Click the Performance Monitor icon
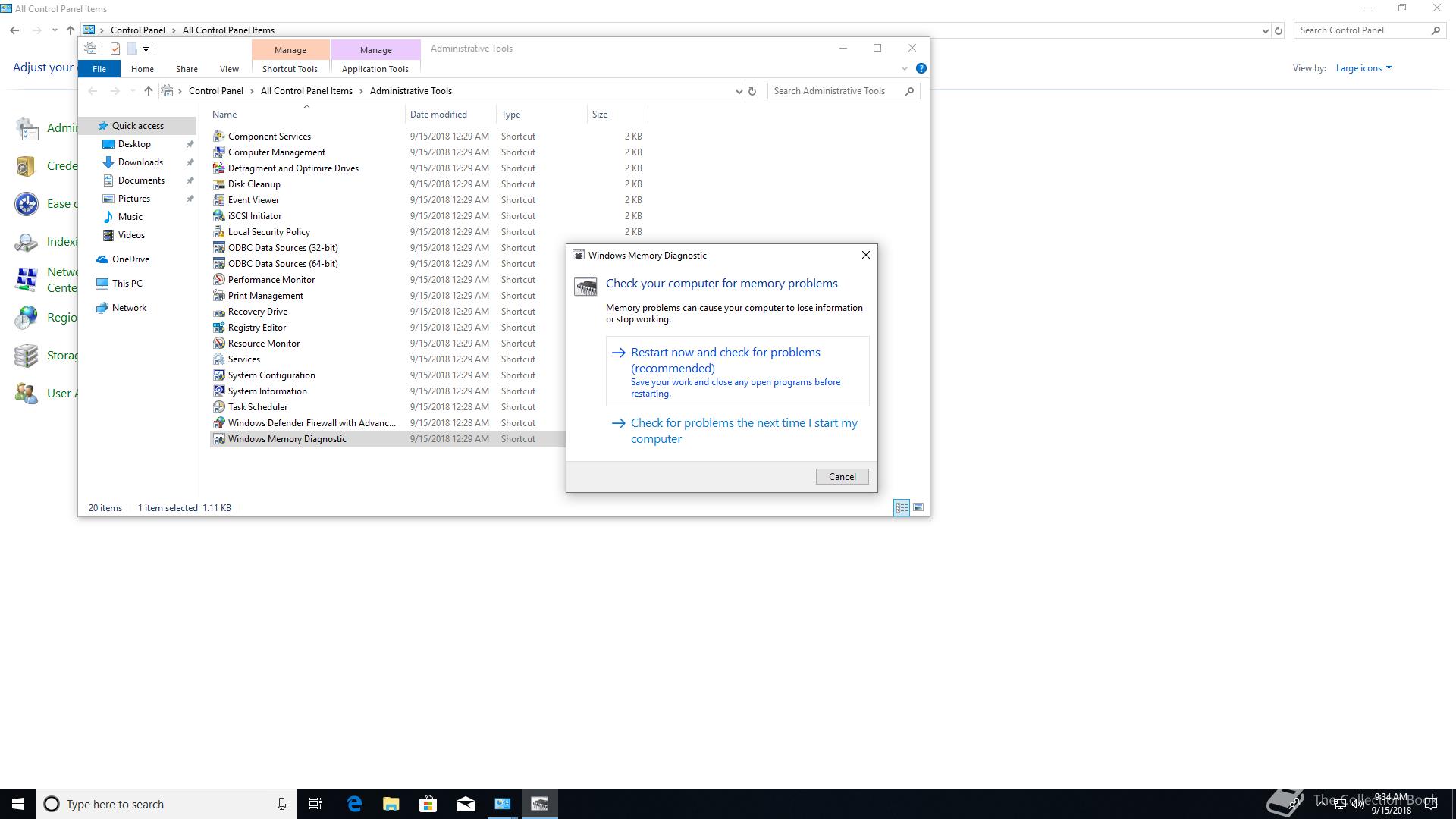Screen dimensions: 1456x819 tap(219, 280)
